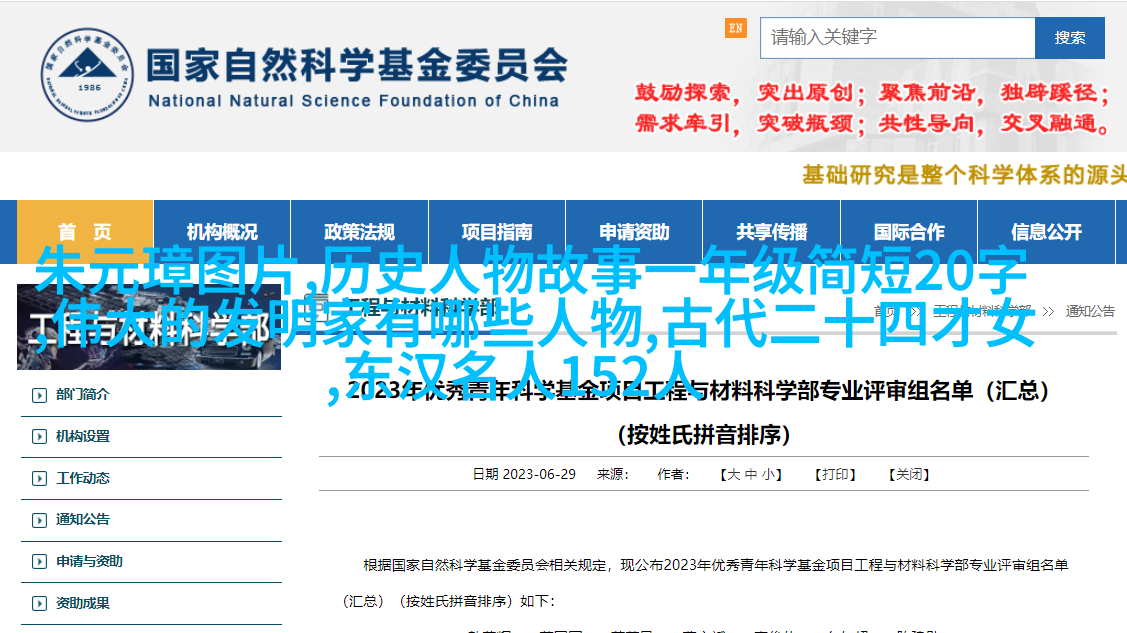Click the 日期 2023-06-29 date text
This screenshot has height=633, width=1127.
pos(524,474)
